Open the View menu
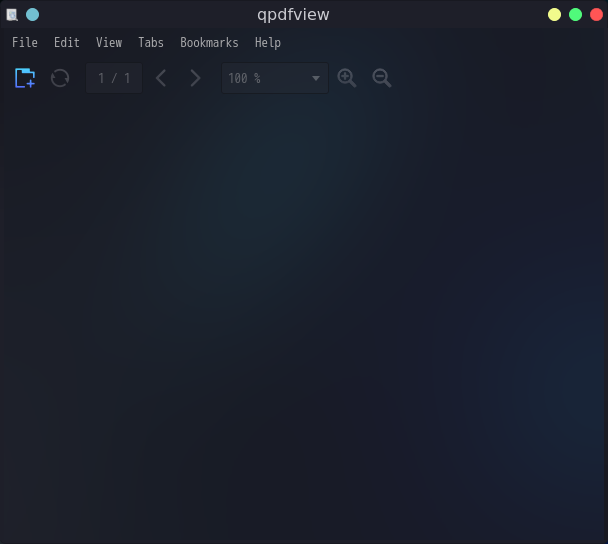Viewport: 608px width, 544px height. (109, 42)
